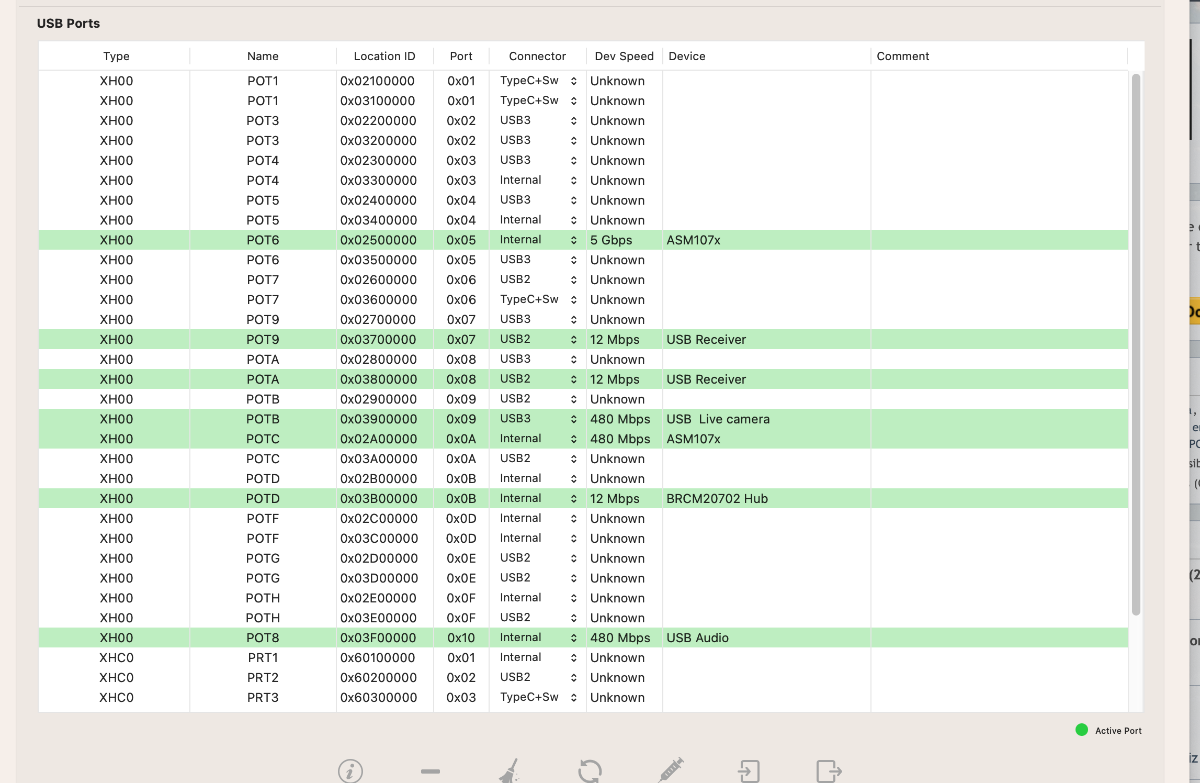Click the table's vertical scrollbar
The height and width of the screenshot is (783, 1200).
pos(1136,343)
